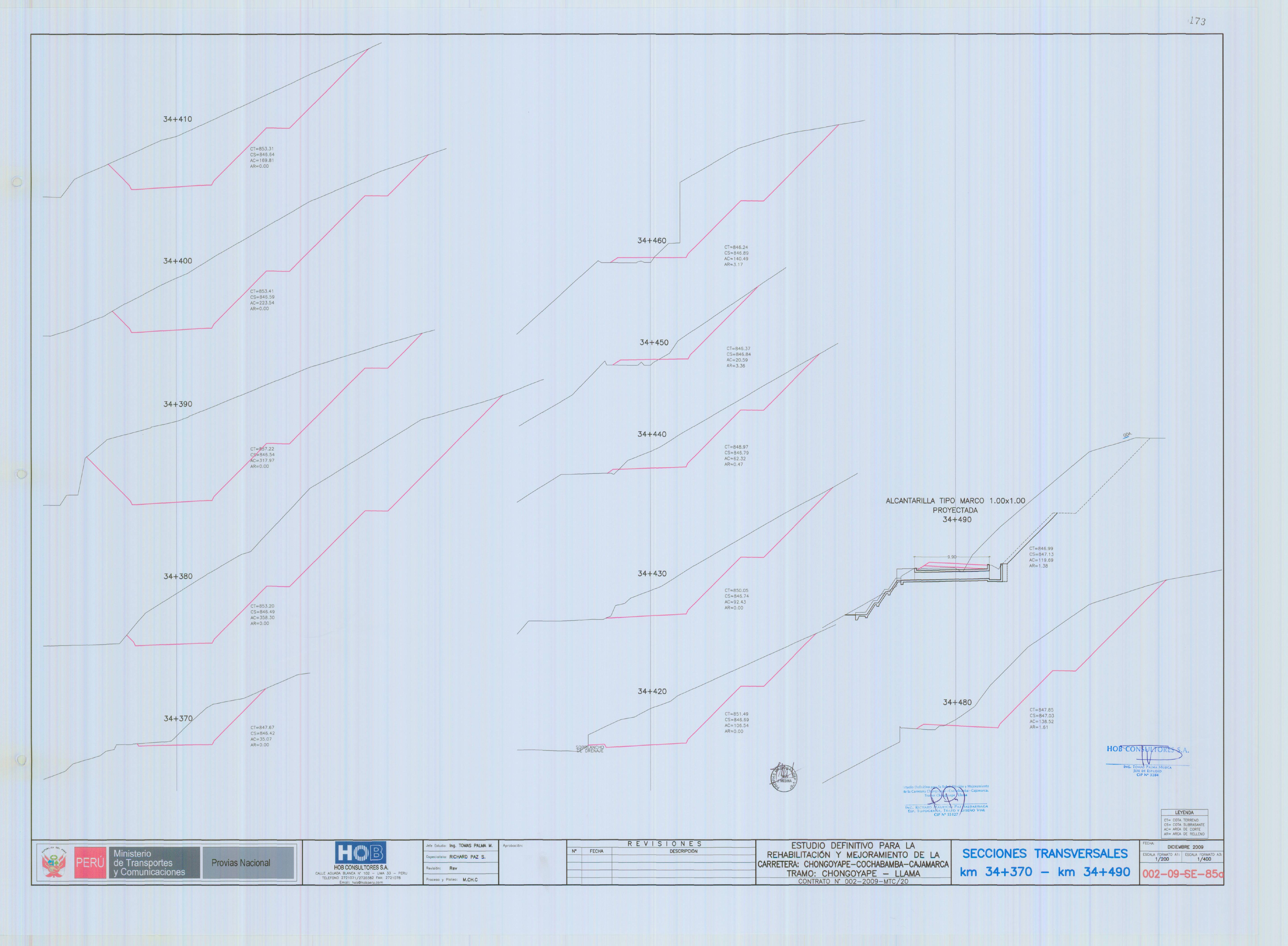Click the blue Richard Paz signature stamp
Screen dimensions: 1288x946
(946, 801)
